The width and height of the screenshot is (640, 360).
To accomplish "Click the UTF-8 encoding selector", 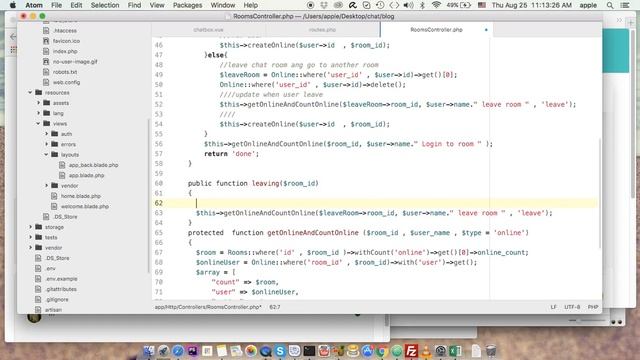I will click(x=572, y=307).
